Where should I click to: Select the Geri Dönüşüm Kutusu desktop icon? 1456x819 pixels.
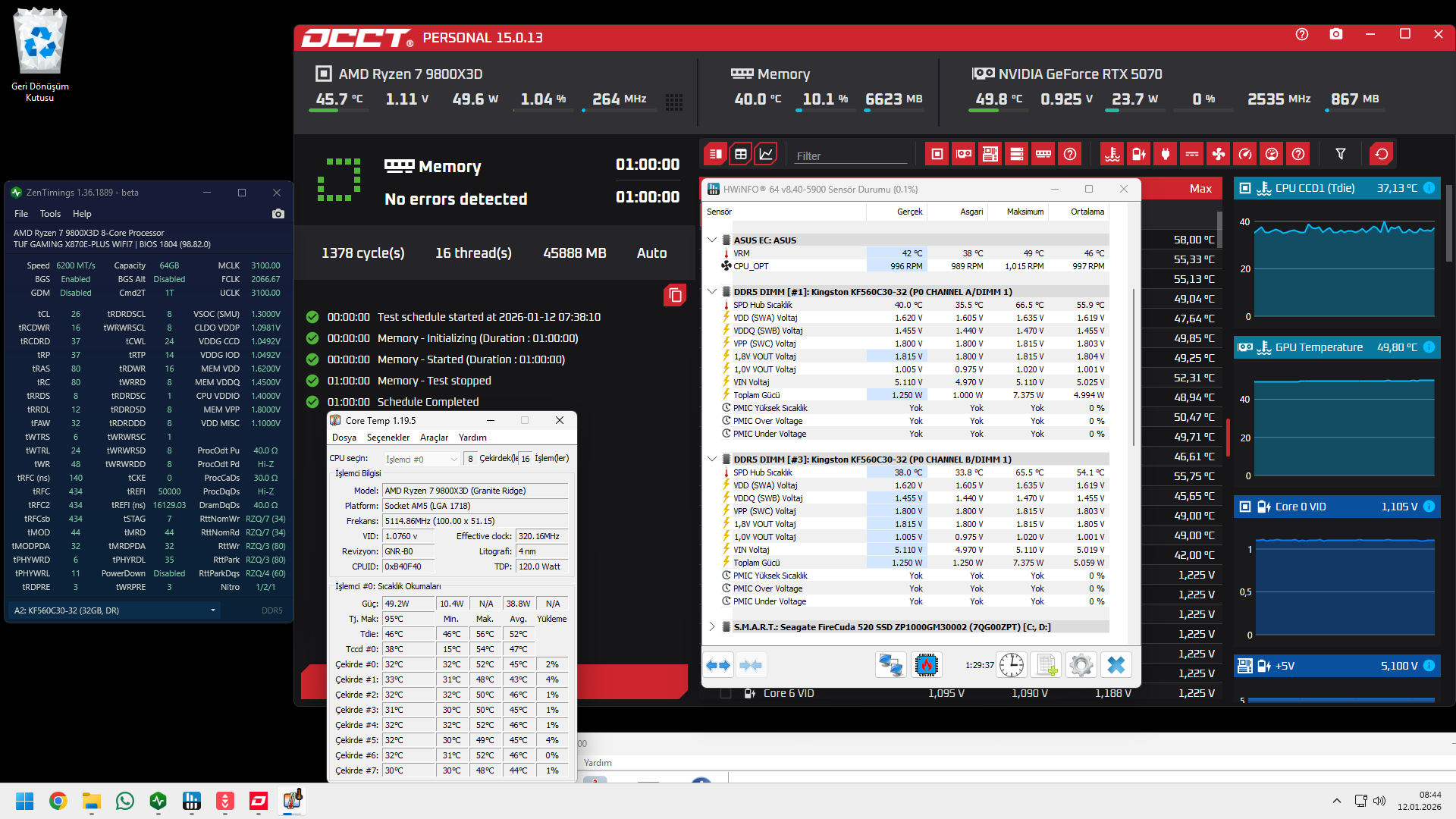coord(40,55)
